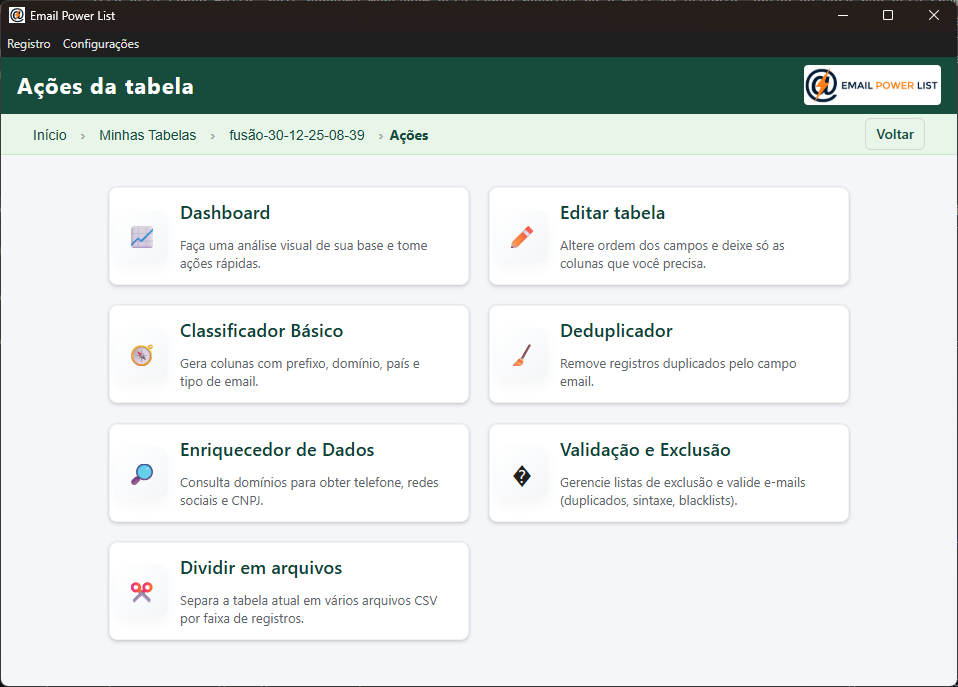Click the scissors icon for Dividir em arquivos
Screen dimensions: 958x687
tap(142, 592)
